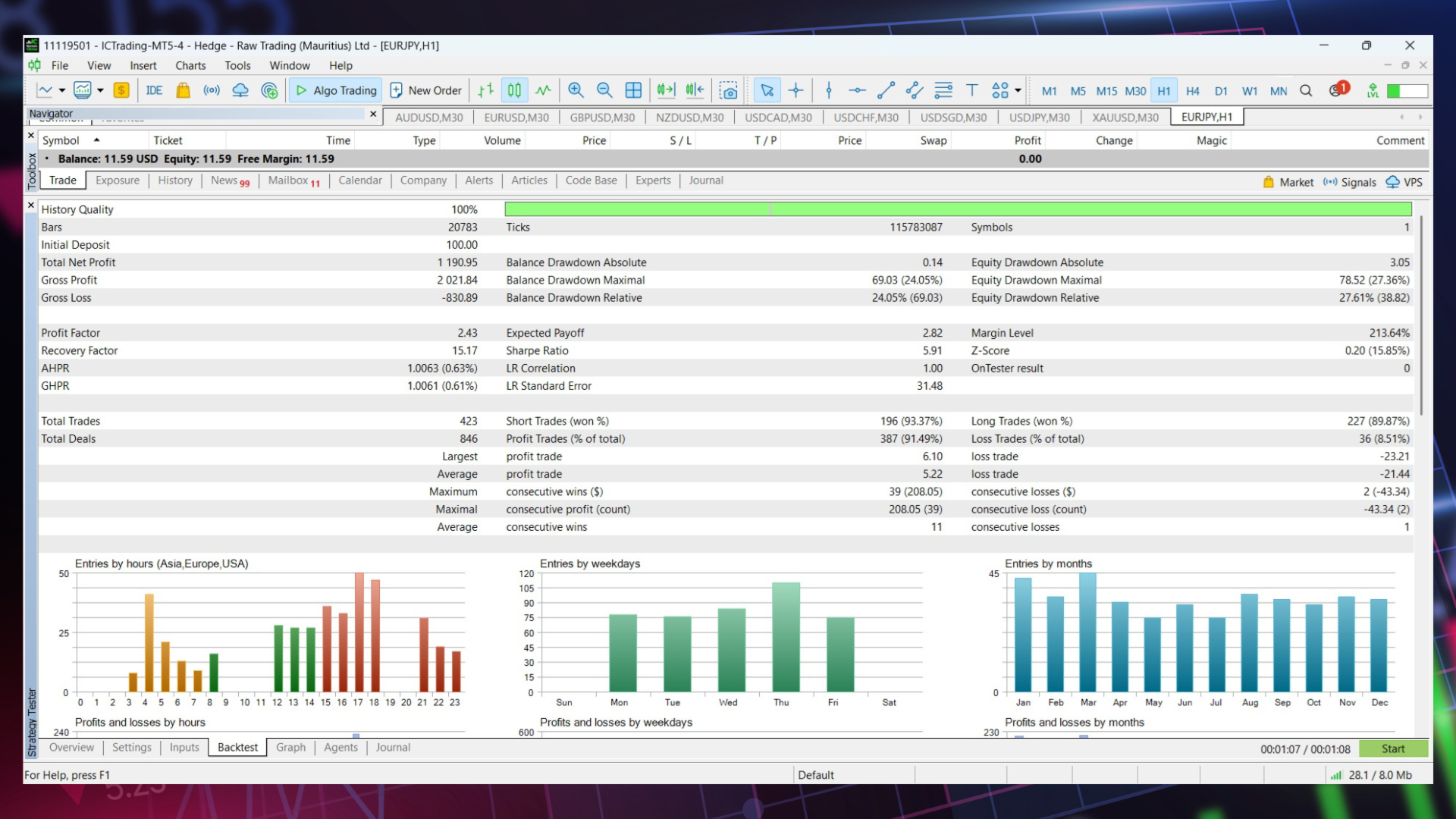
Task: Click the green History Quality progress bar
Action: (x=958, y=209)
